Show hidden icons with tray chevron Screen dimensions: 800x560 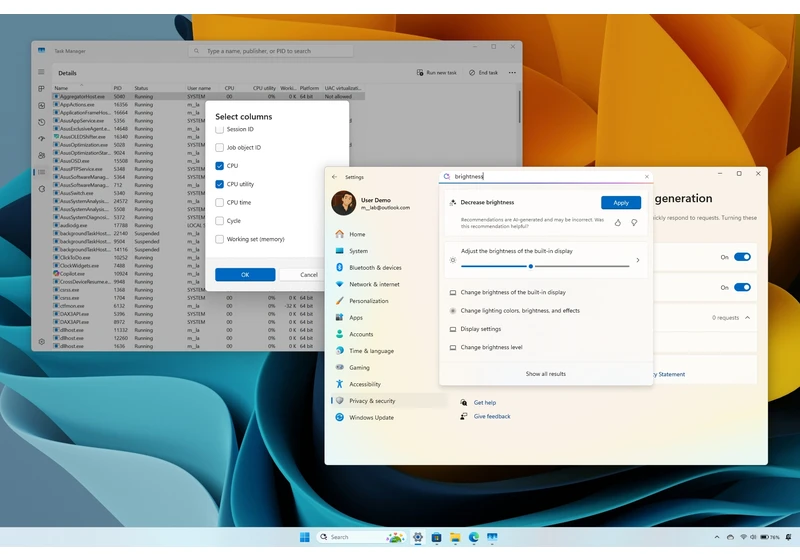(717, 537)
